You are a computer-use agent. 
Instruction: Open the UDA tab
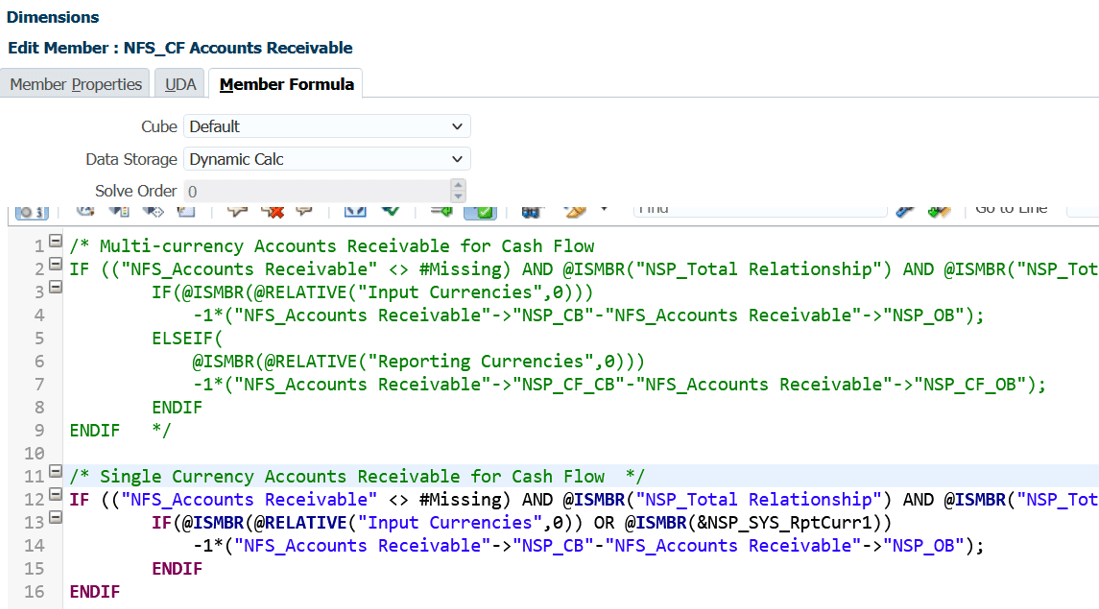tap(180, 84)
